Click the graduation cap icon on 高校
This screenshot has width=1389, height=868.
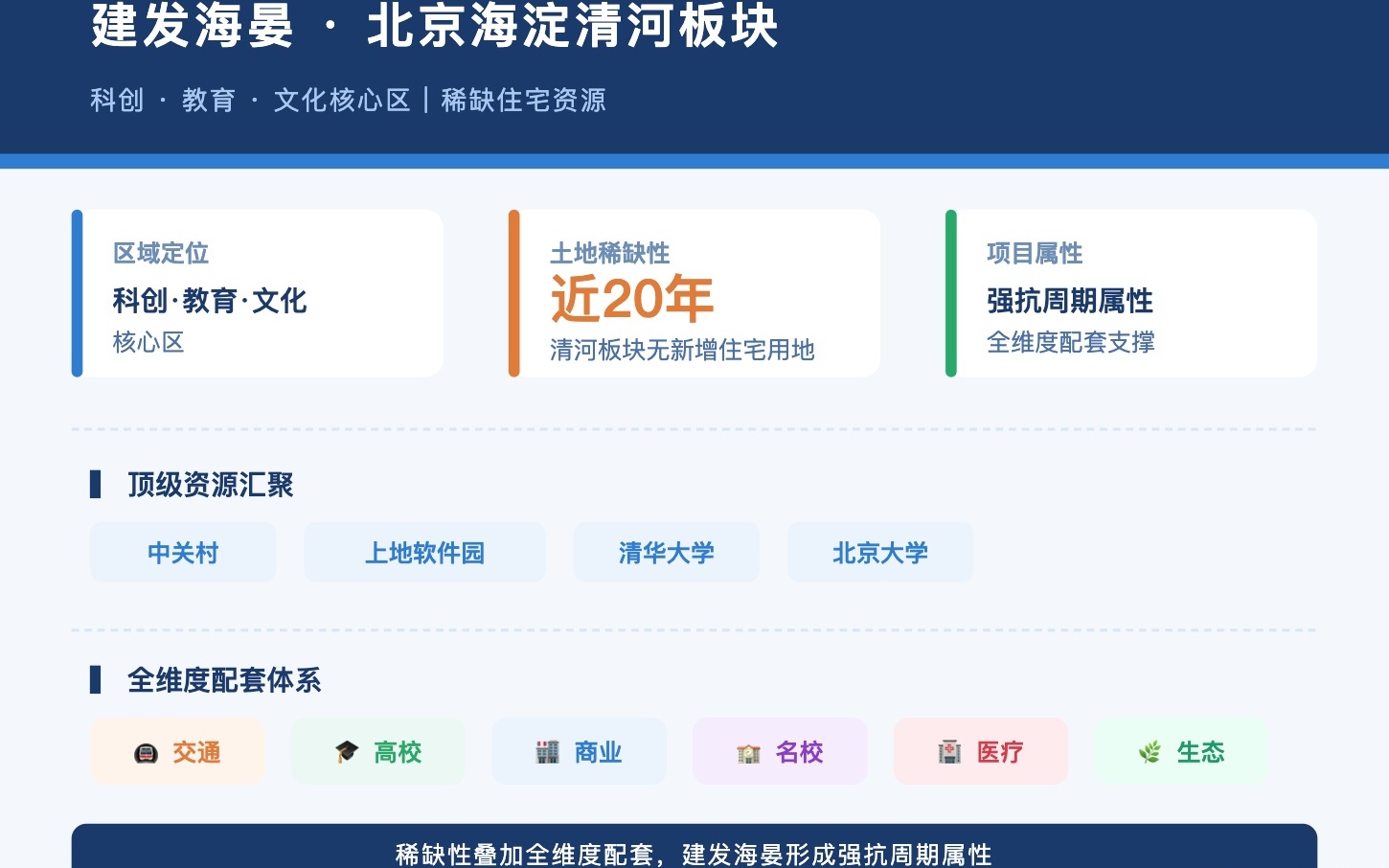click(347, 753)
